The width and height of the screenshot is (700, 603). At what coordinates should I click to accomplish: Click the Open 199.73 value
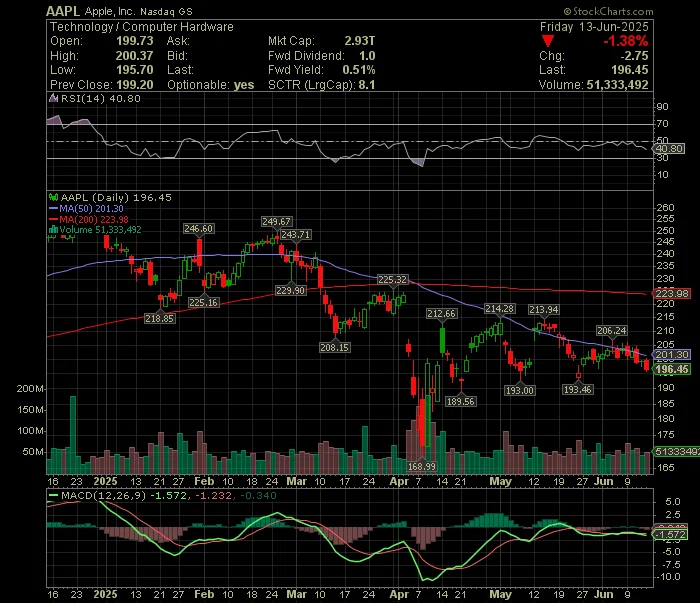coord(134,41)
